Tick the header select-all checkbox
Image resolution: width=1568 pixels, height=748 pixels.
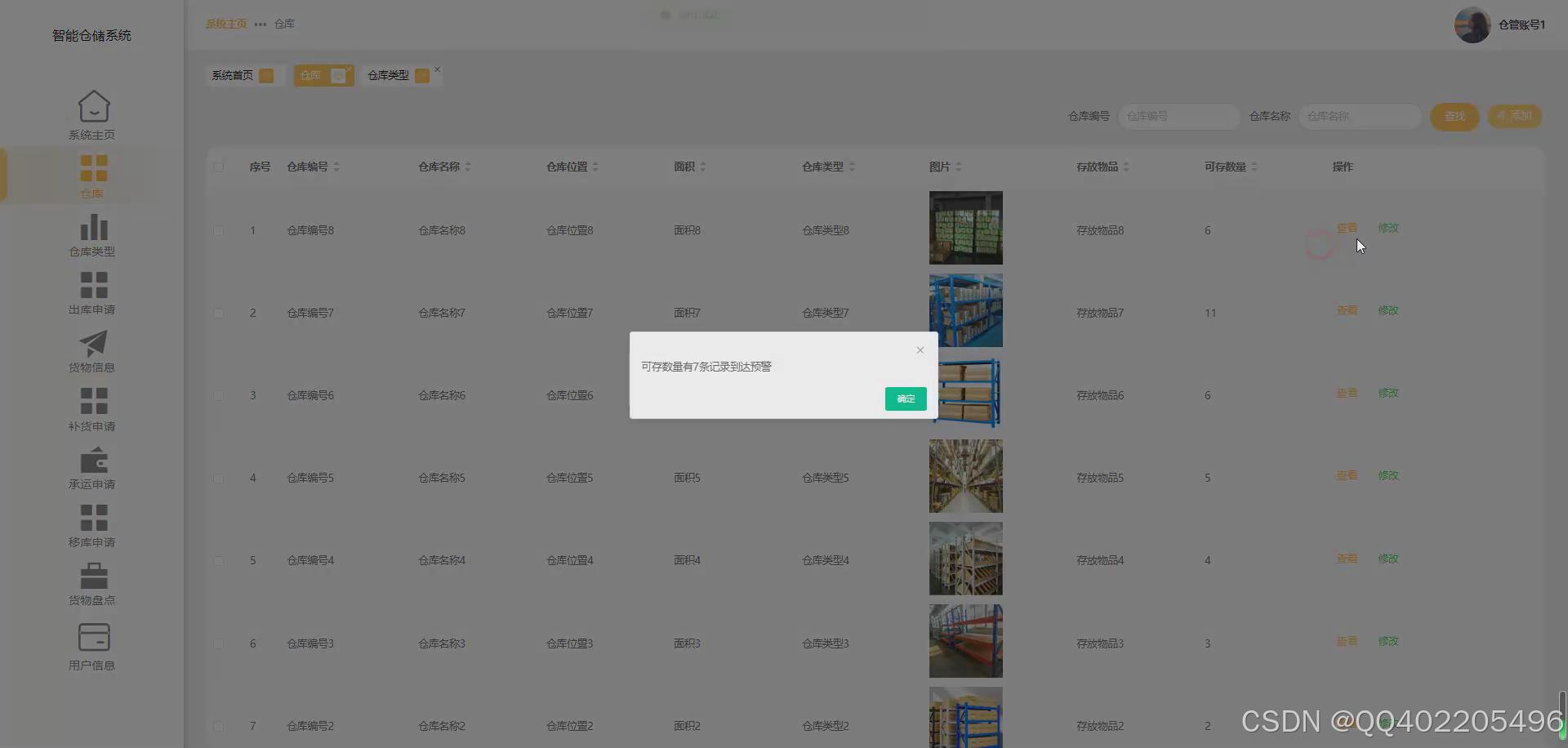click(x=218, y=167)
